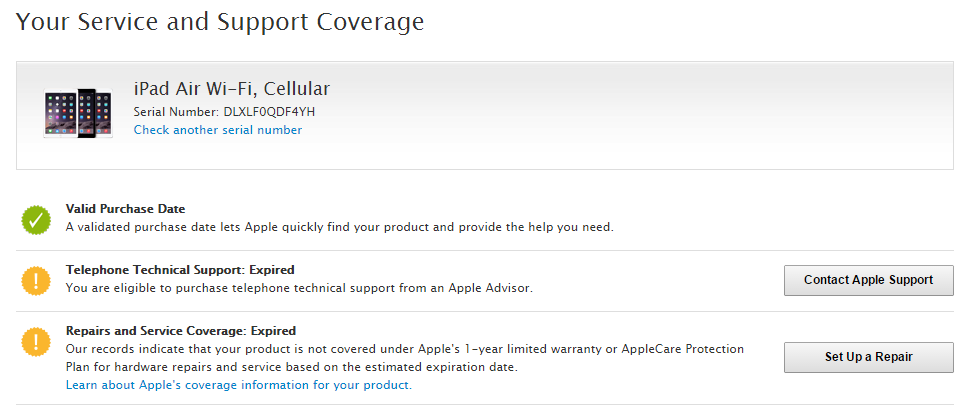Screen dimensions: 964x406
Task: Click the Your Service and Support Coverage heading
Action: 219,22
